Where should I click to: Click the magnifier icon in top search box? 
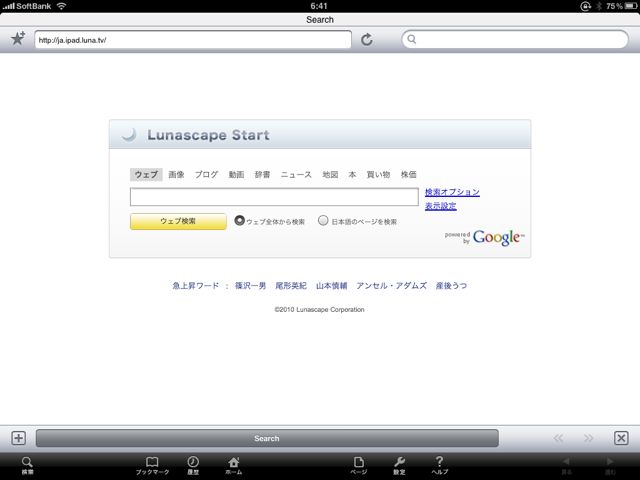tap(412, 39)
